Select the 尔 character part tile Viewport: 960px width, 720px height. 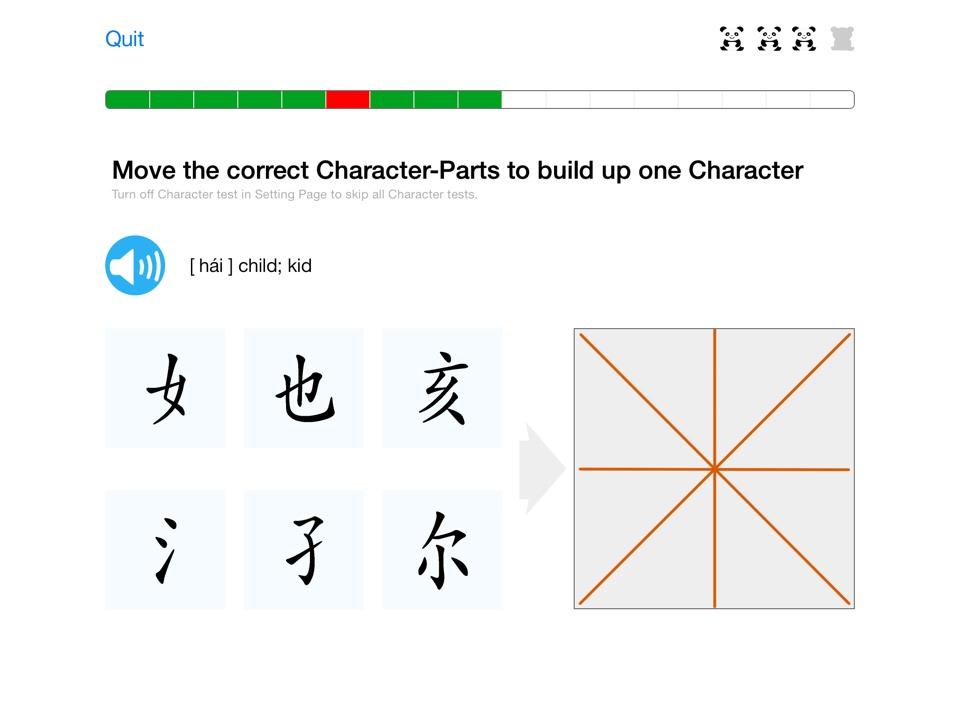(x=442, y=549)
